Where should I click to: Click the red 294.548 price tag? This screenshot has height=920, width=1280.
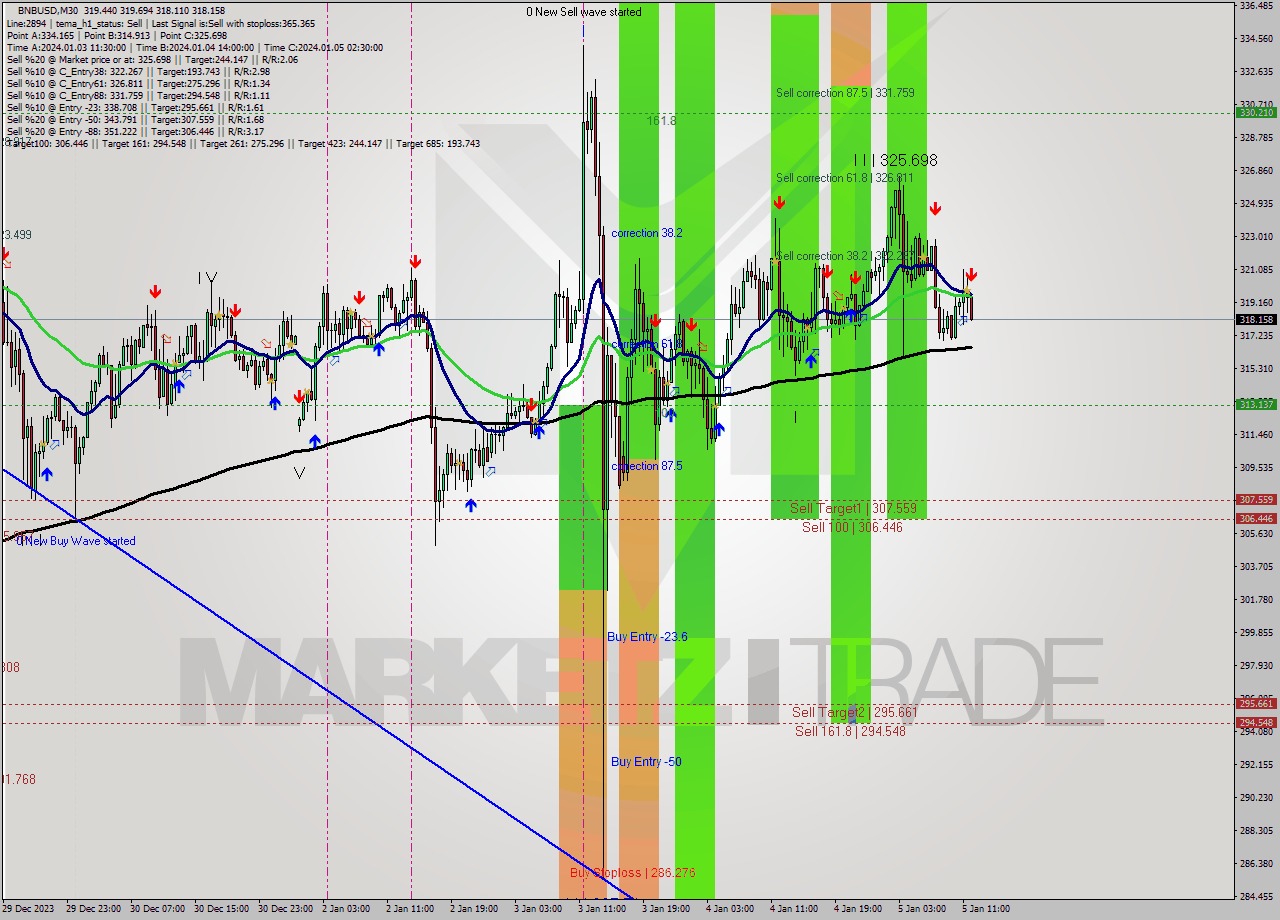coord(1257,723)
